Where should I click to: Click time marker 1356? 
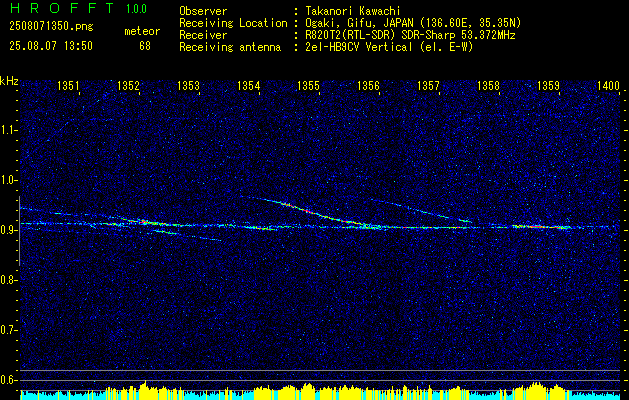368,86
